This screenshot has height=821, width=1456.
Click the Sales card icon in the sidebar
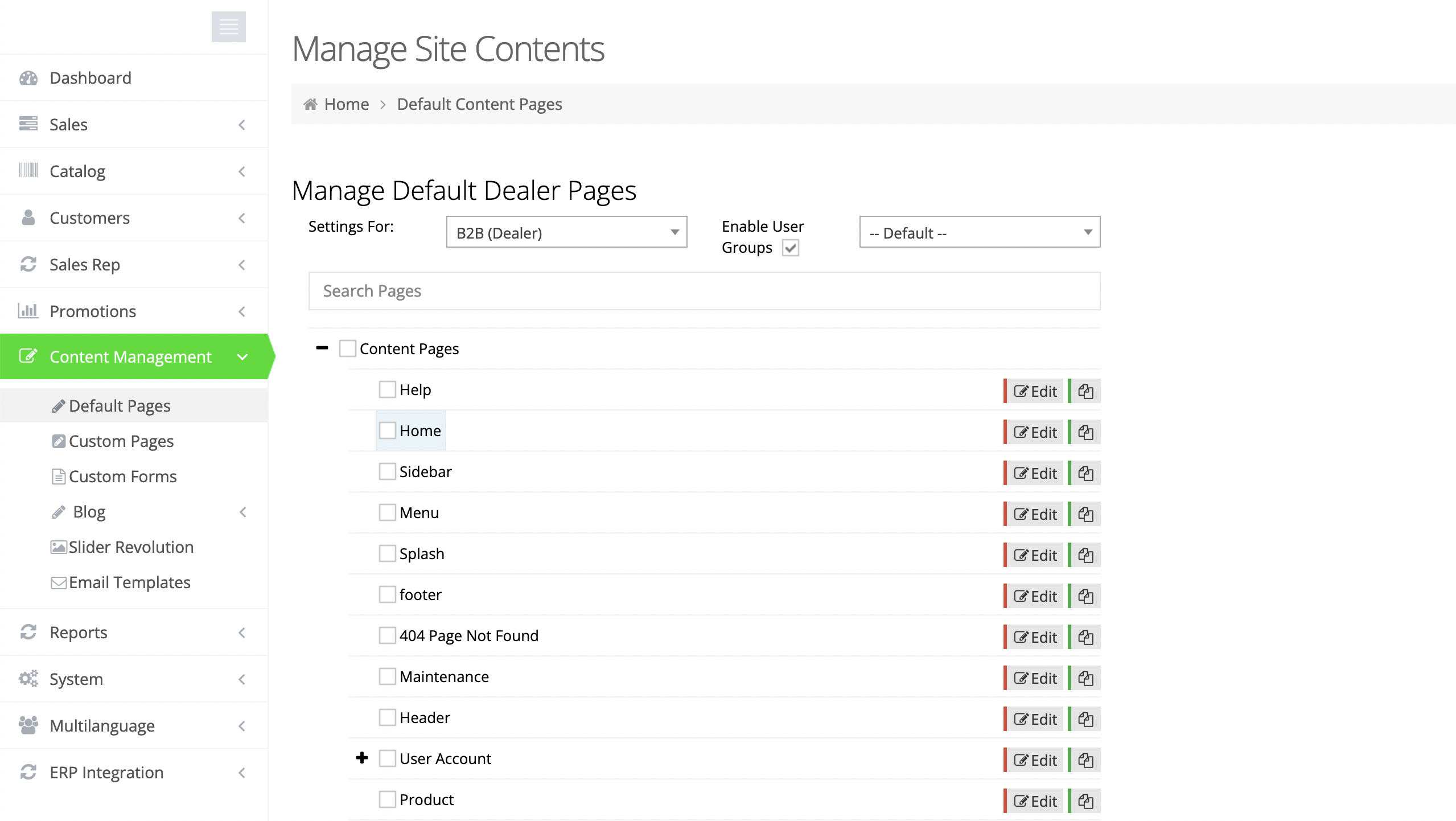pyautogui.click(x=28, y=124)
